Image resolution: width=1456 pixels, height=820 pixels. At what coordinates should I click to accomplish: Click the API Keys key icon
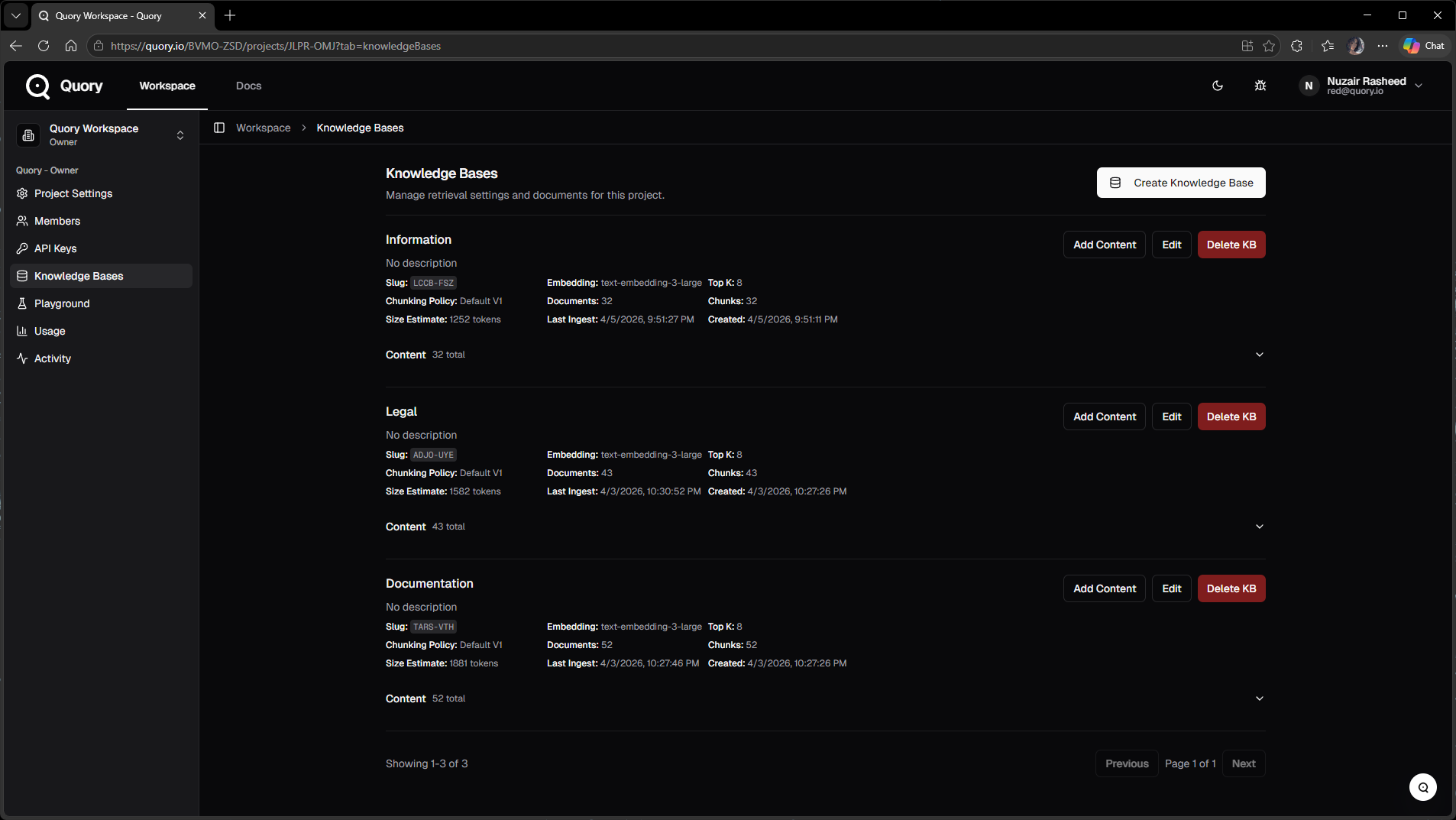(x=22, y=248)
